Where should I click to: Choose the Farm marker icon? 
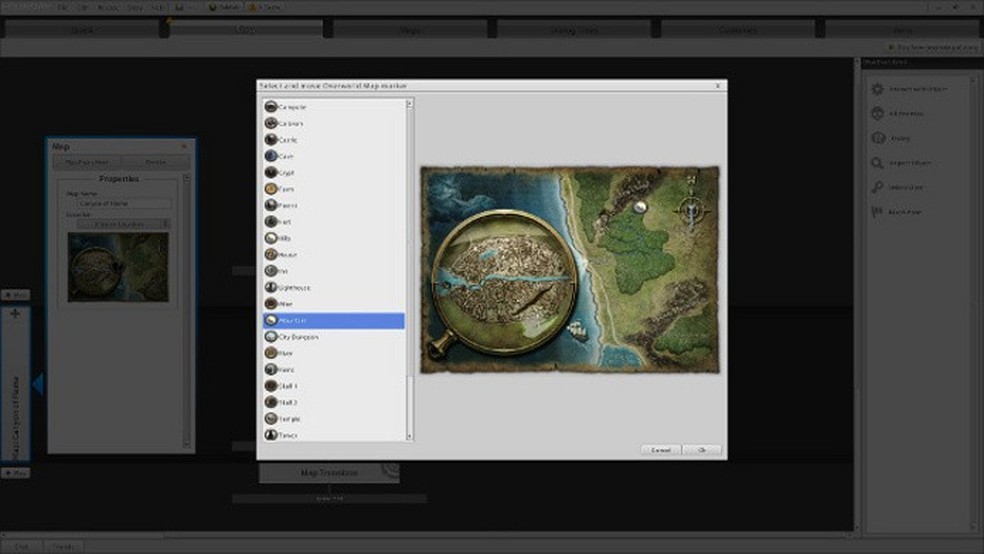pos(271,189)
